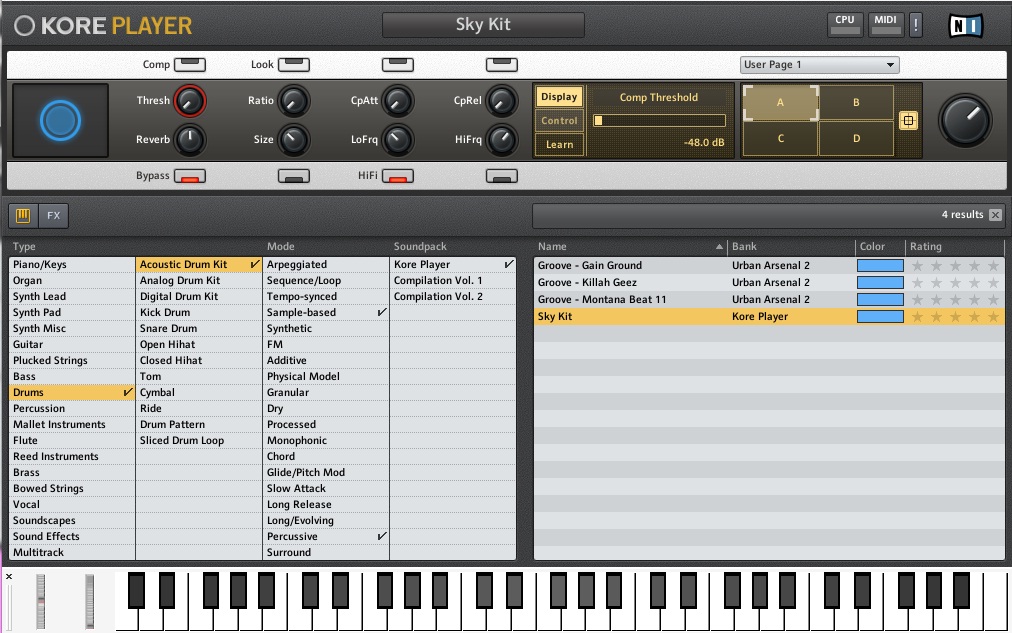Switch browser to FX view
Image resolution: width=1012 pixels, height=633 pixels.
(x=54, y=216)
